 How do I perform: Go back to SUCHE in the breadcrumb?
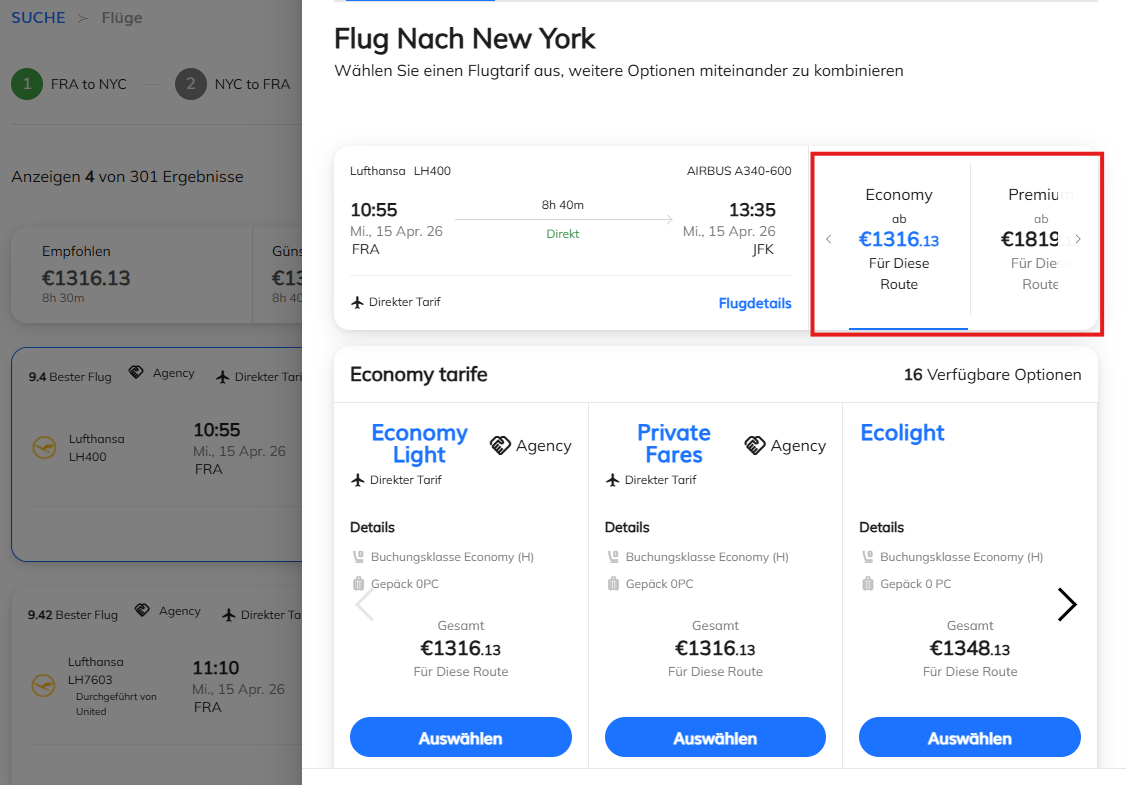(38, 18)
